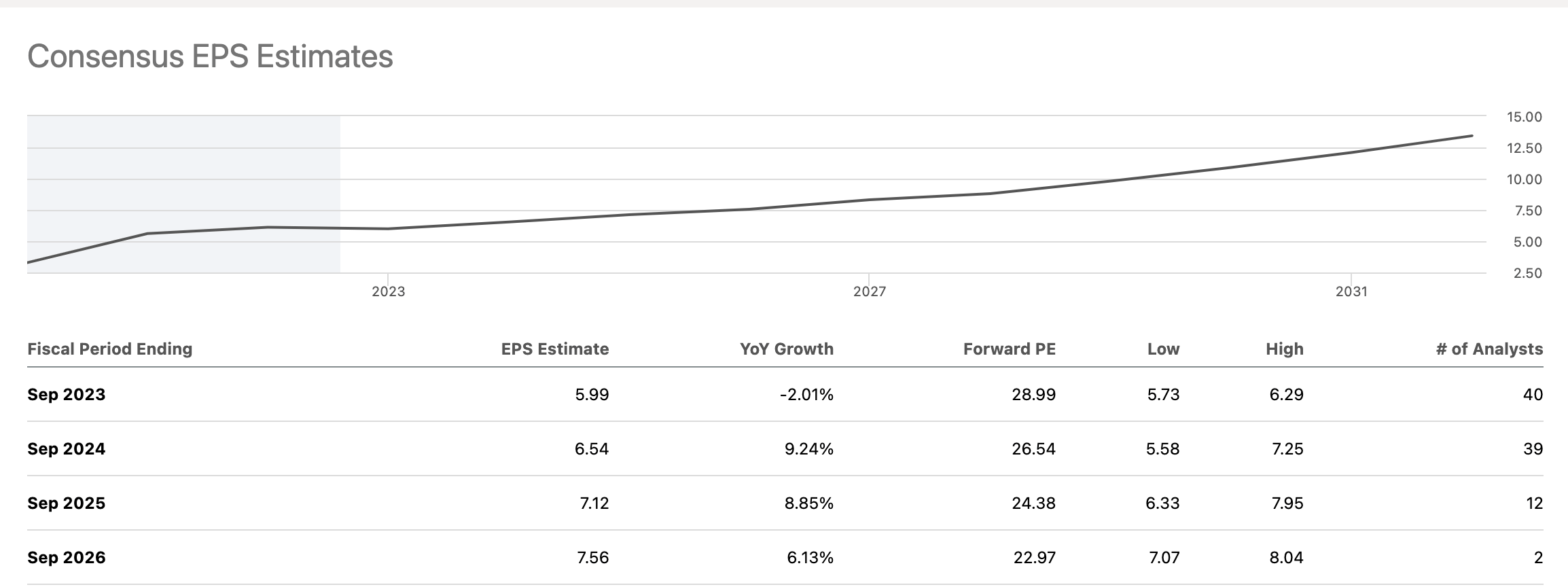Select the Sep 2026 row label

67,558
